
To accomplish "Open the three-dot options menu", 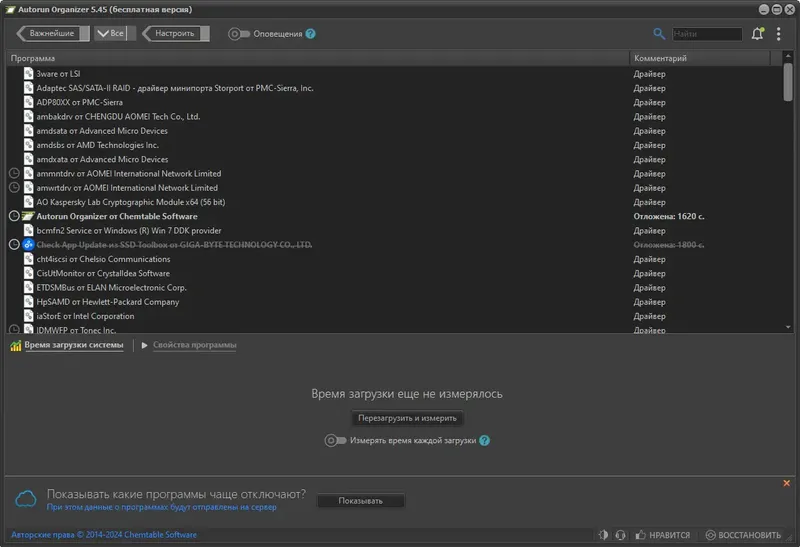I will click(778, 34).
